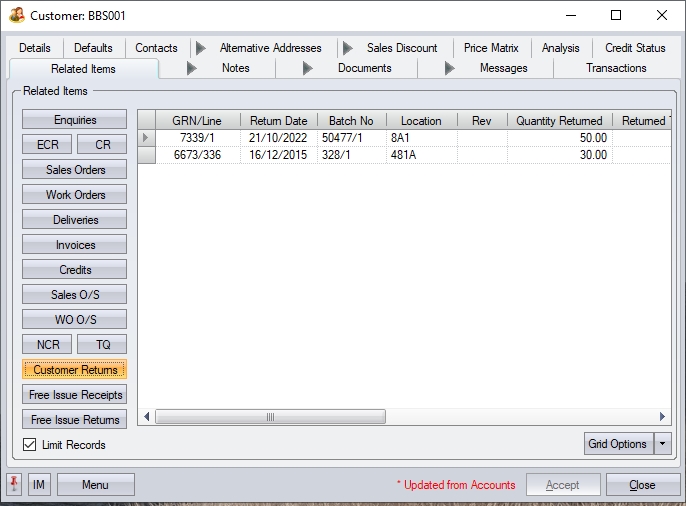Image resolution: width=686 pixels, height=506 pixels.
Task: Show related Sales Orders
Action: coord(75,170)
